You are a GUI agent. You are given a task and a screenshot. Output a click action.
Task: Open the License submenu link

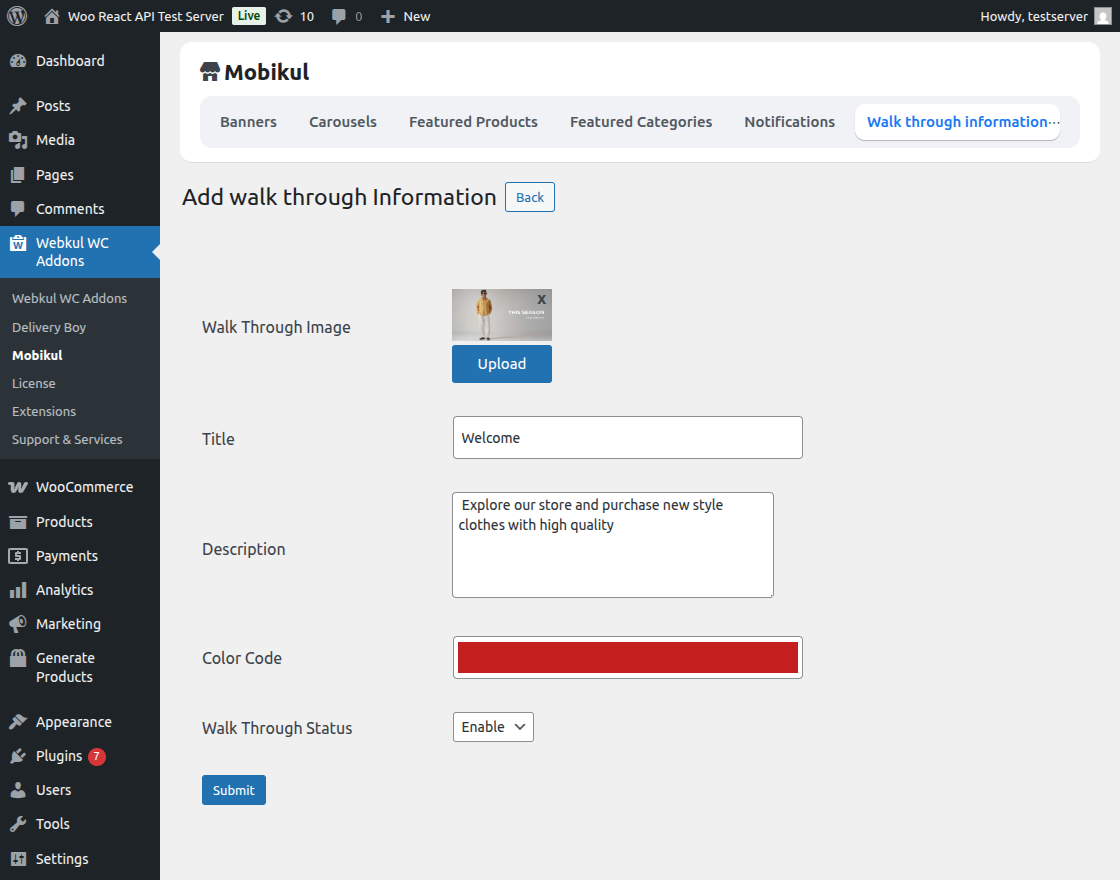tap(34, 384)
